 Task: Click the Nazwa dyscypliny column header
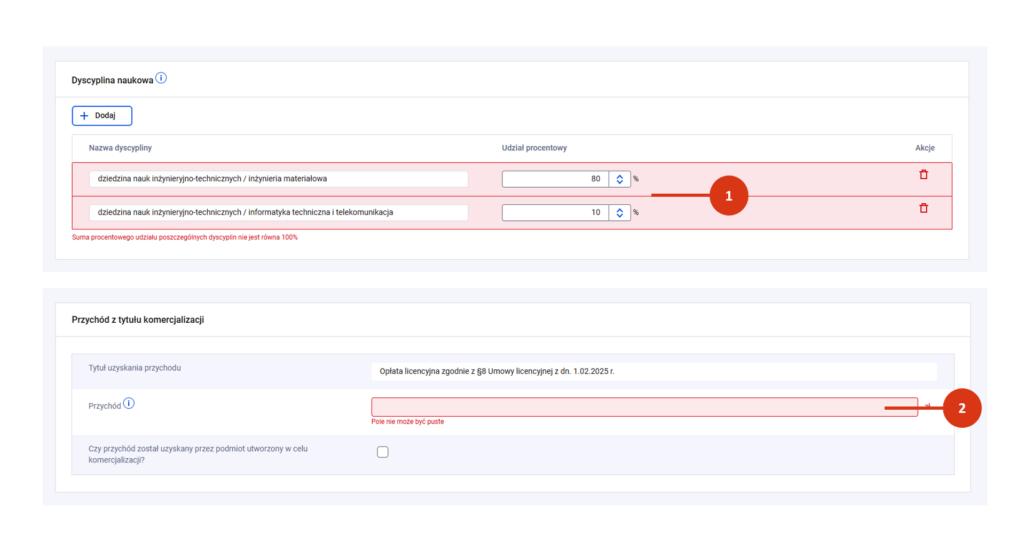120,148
